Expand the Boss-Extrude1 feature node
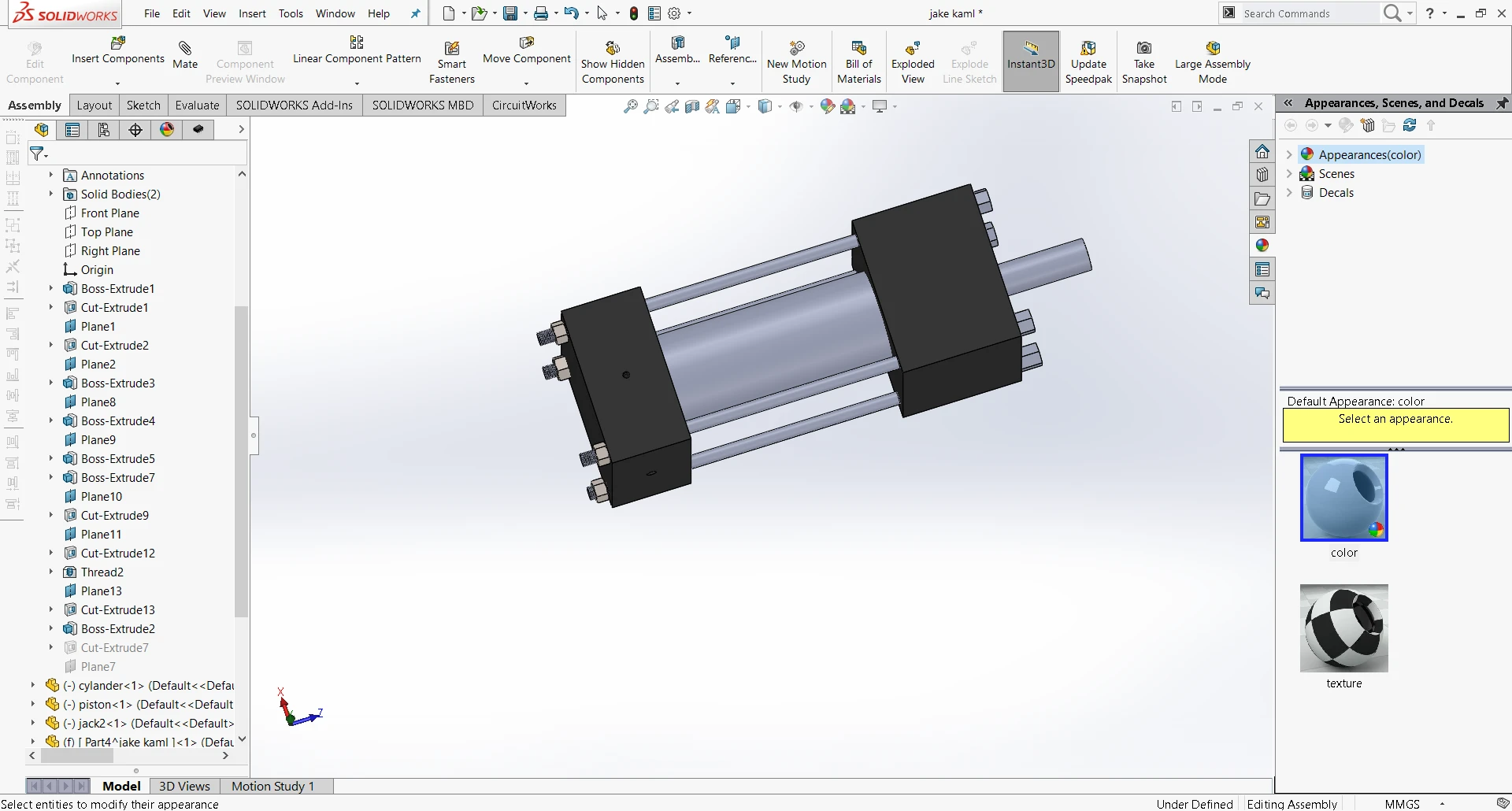This screenshot has width=1512, height=811. click(51, 288)
